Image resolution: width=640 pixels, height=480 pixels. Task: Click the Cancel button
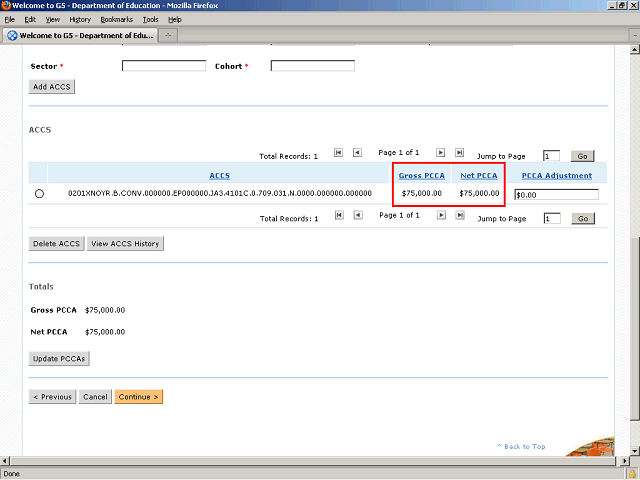[x=95, y=397]
